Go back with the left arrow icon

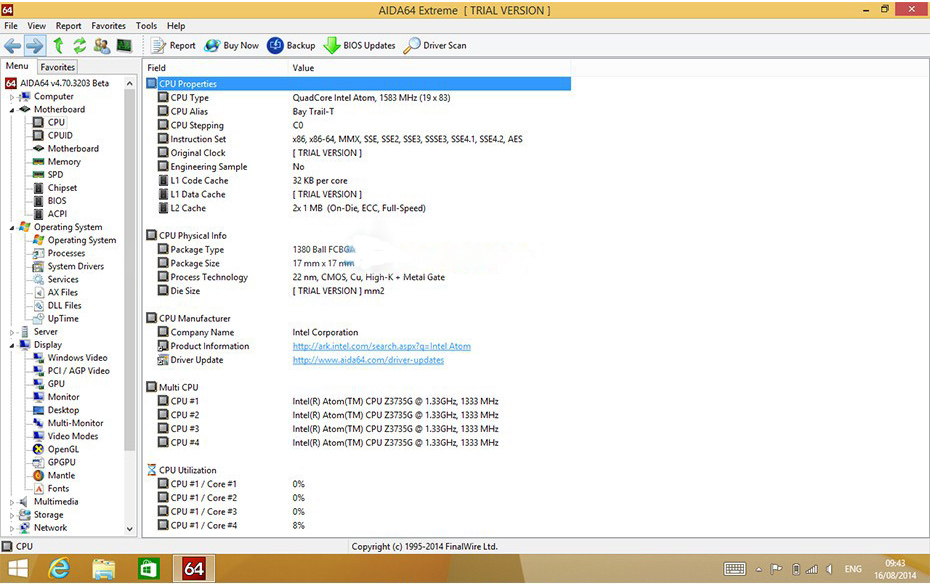[x=12, y=46]
